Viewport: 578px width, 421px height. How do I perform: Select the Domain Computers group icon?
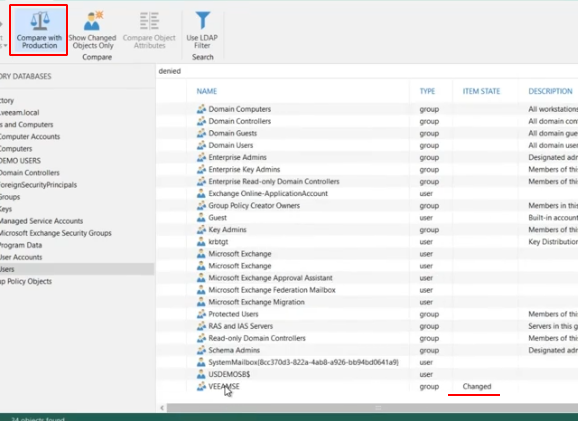(201, 109)
